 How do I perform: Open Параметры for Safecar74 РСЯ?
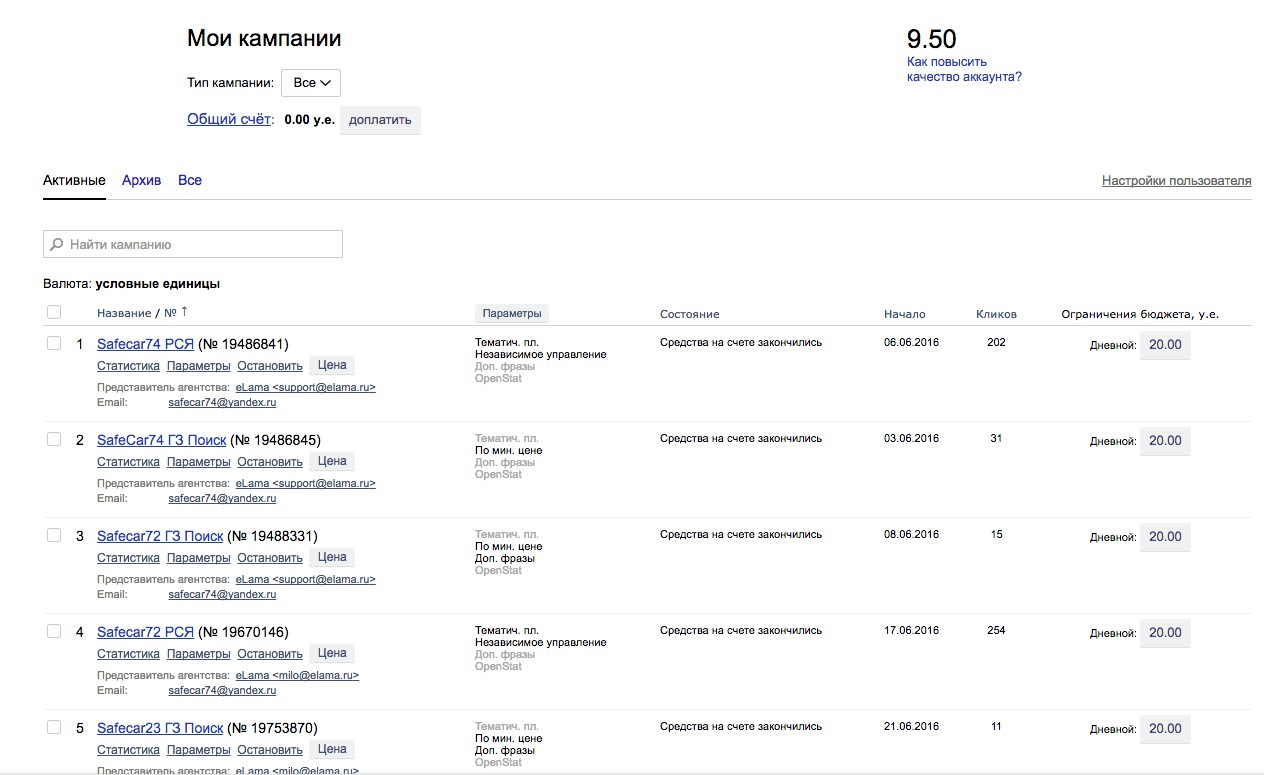click(199, 366)
